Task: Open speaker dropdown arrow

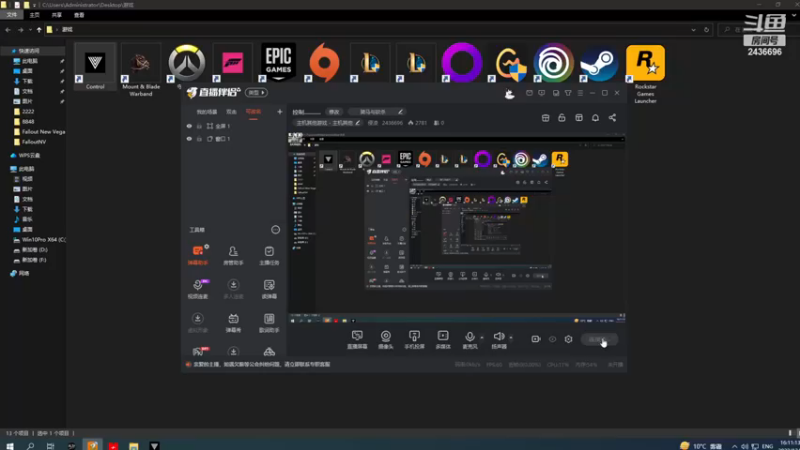Action: pyautogui.click(x=511, y=337)
